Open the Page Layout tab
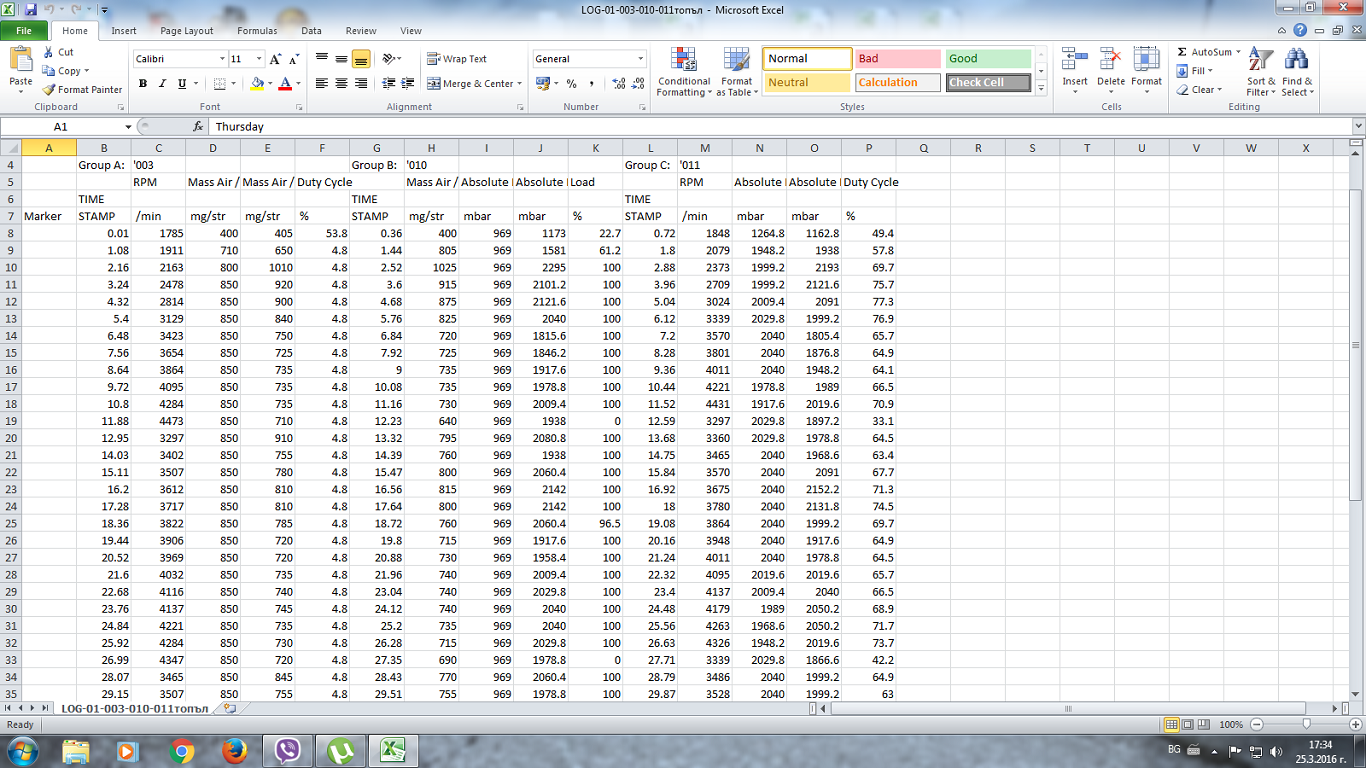Image resolution: width=1366 pixels, height=768 pixels. pyautogui.click(x=187, y=31)
